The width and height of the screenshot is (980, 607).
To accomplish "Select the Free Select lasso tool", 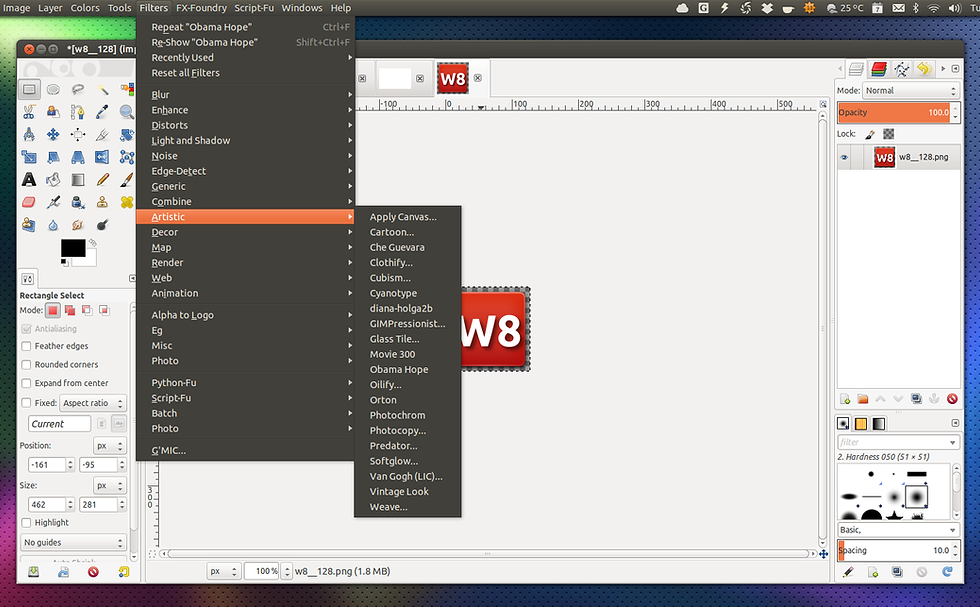I will pos(78,89).
